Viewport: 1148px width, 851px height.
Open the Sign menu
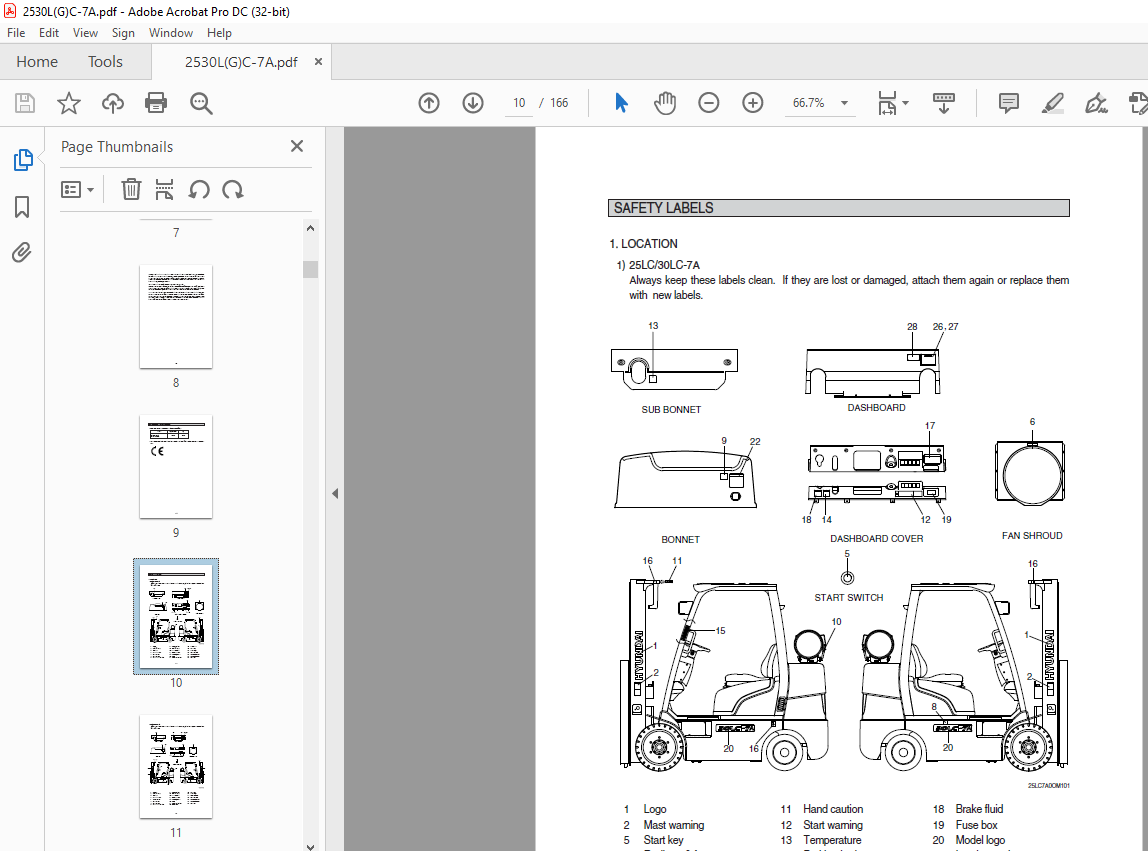tap(123, 33)
